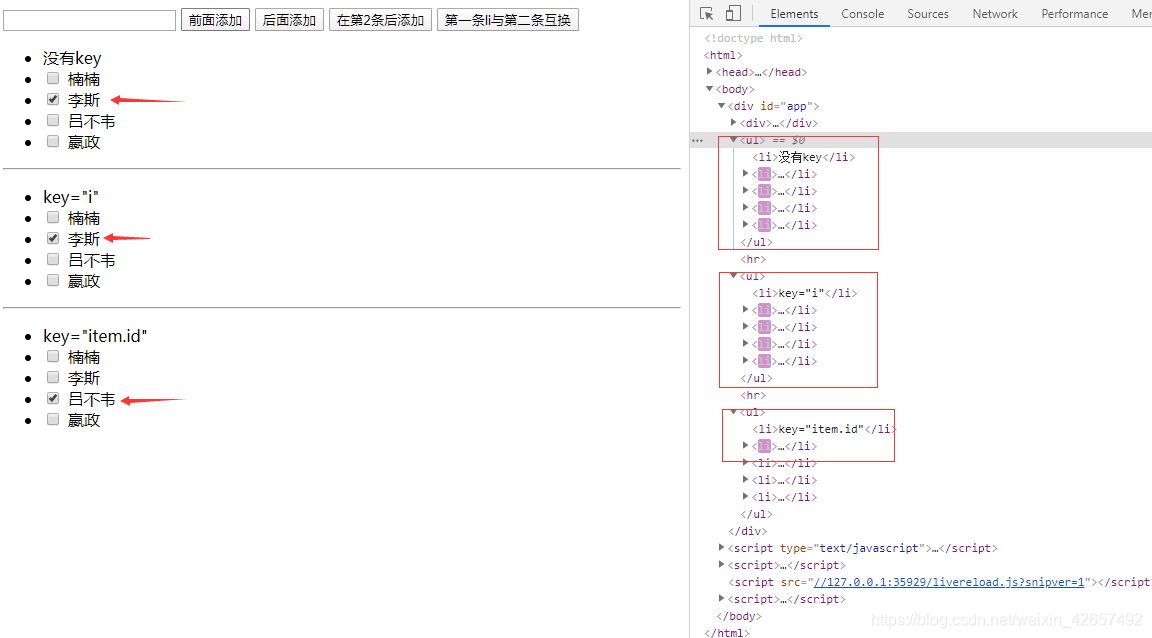Viewport: 1152px width, 638px height.
Task: Click the 后面添加 button
Action: coord(289,20)
